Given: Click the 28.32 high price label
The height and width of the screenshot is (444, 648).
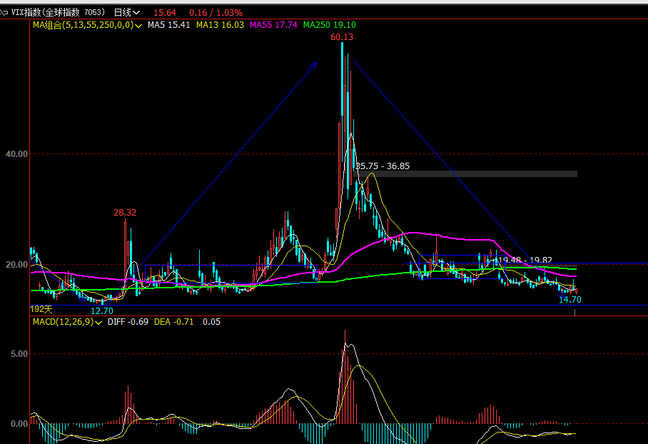Looking at the screenshot, I should [x=125, y=213].
